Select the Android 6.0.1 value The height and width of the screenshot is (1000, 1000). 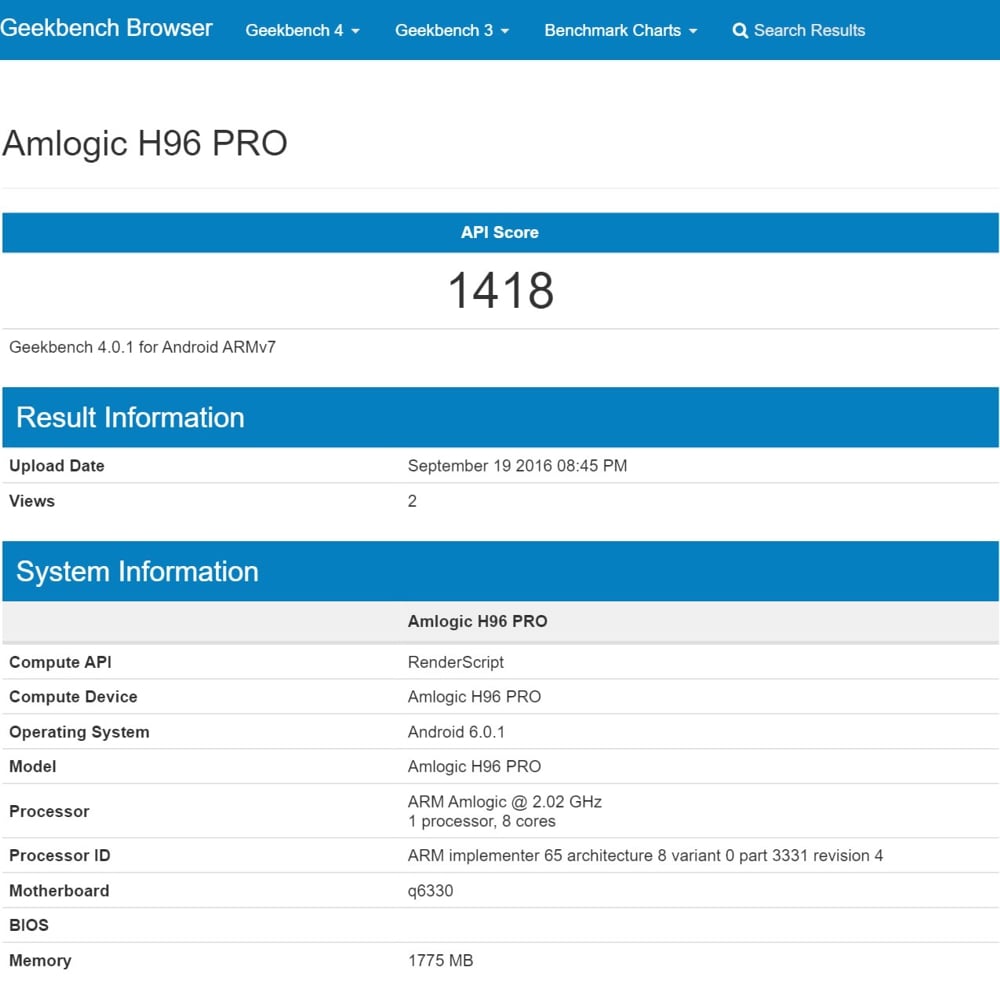(x=456, y=732)
